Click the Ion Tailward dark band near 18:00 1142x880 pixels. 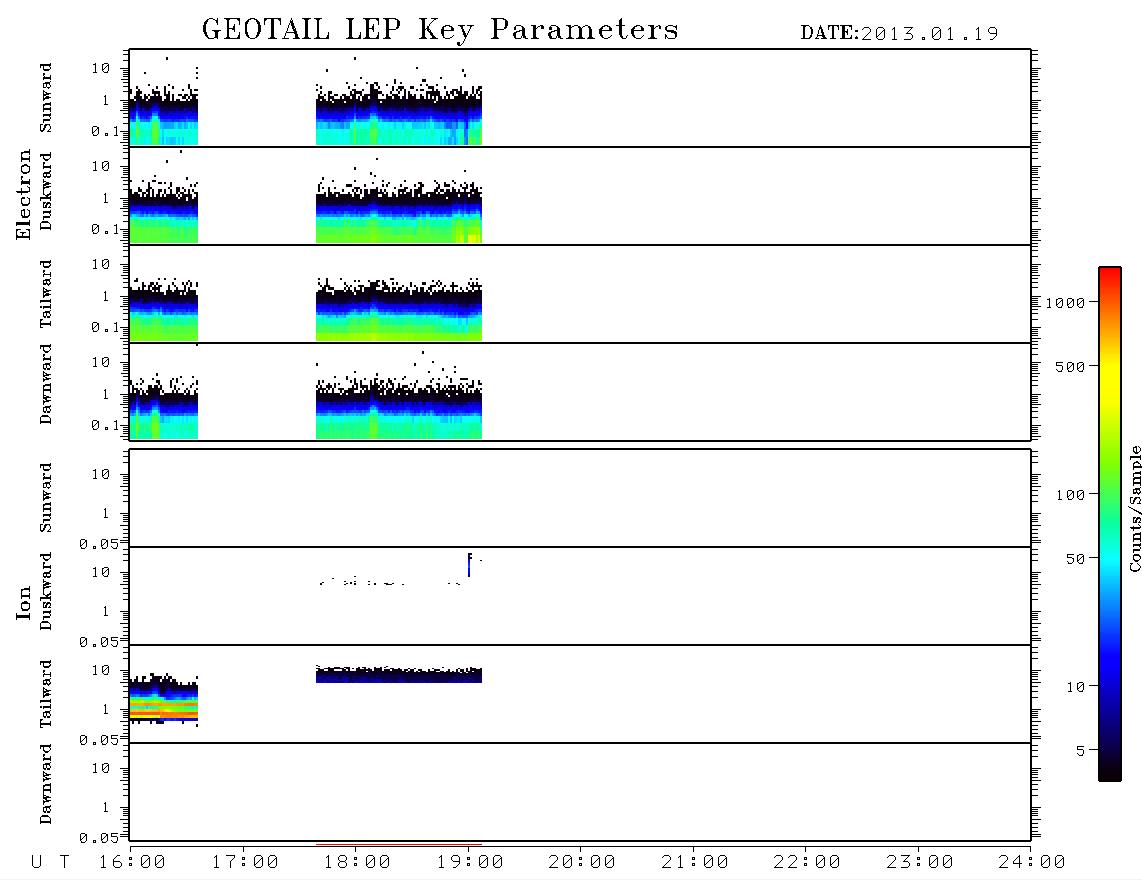[x=398, y=676]
